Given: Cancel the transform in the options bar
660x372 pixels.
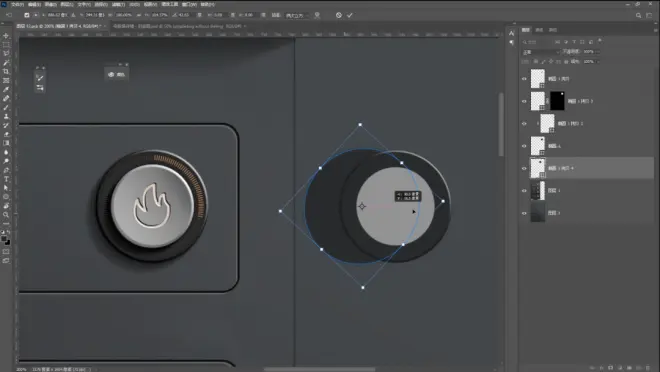Looking at the screenshot, I should click(x=339, y=15).
